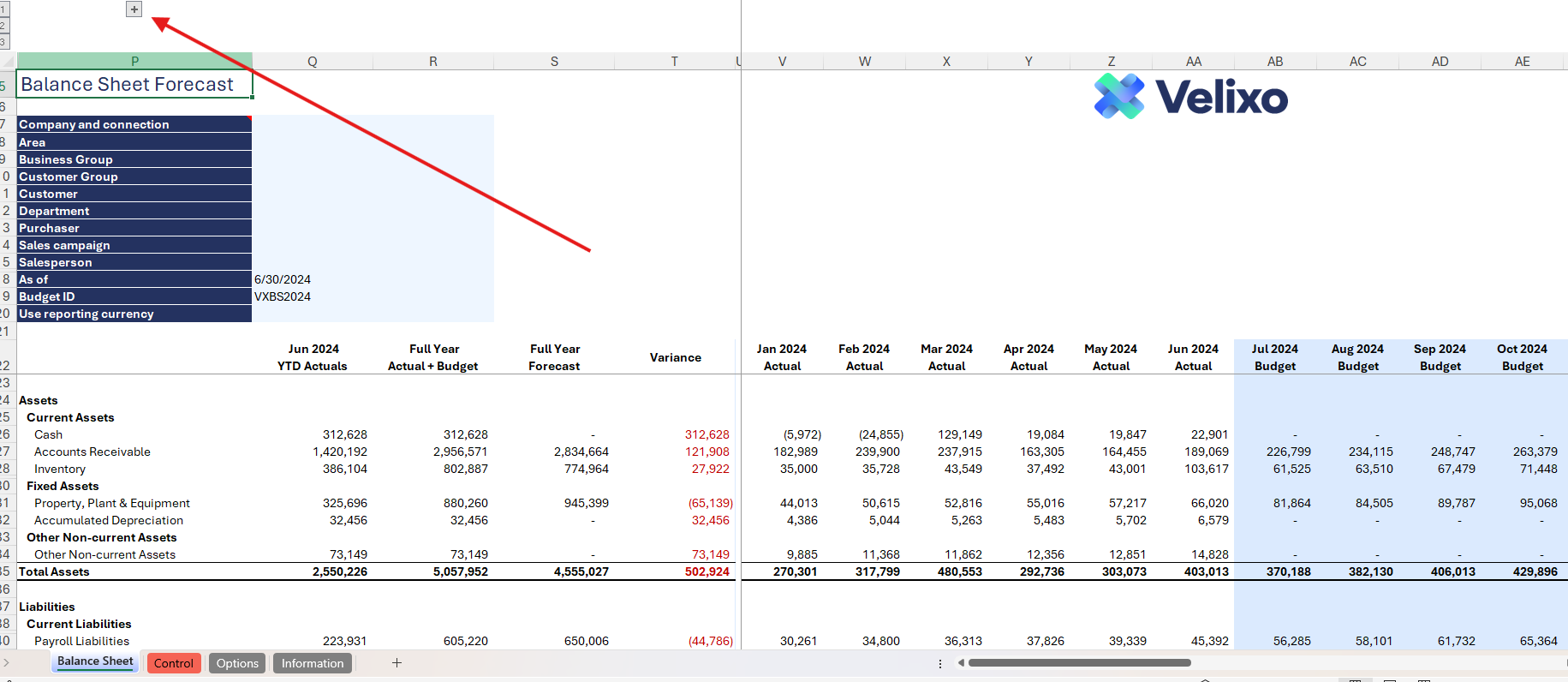Select the Balance Sheet tab
1568x682 pixels.
(95, 661)
